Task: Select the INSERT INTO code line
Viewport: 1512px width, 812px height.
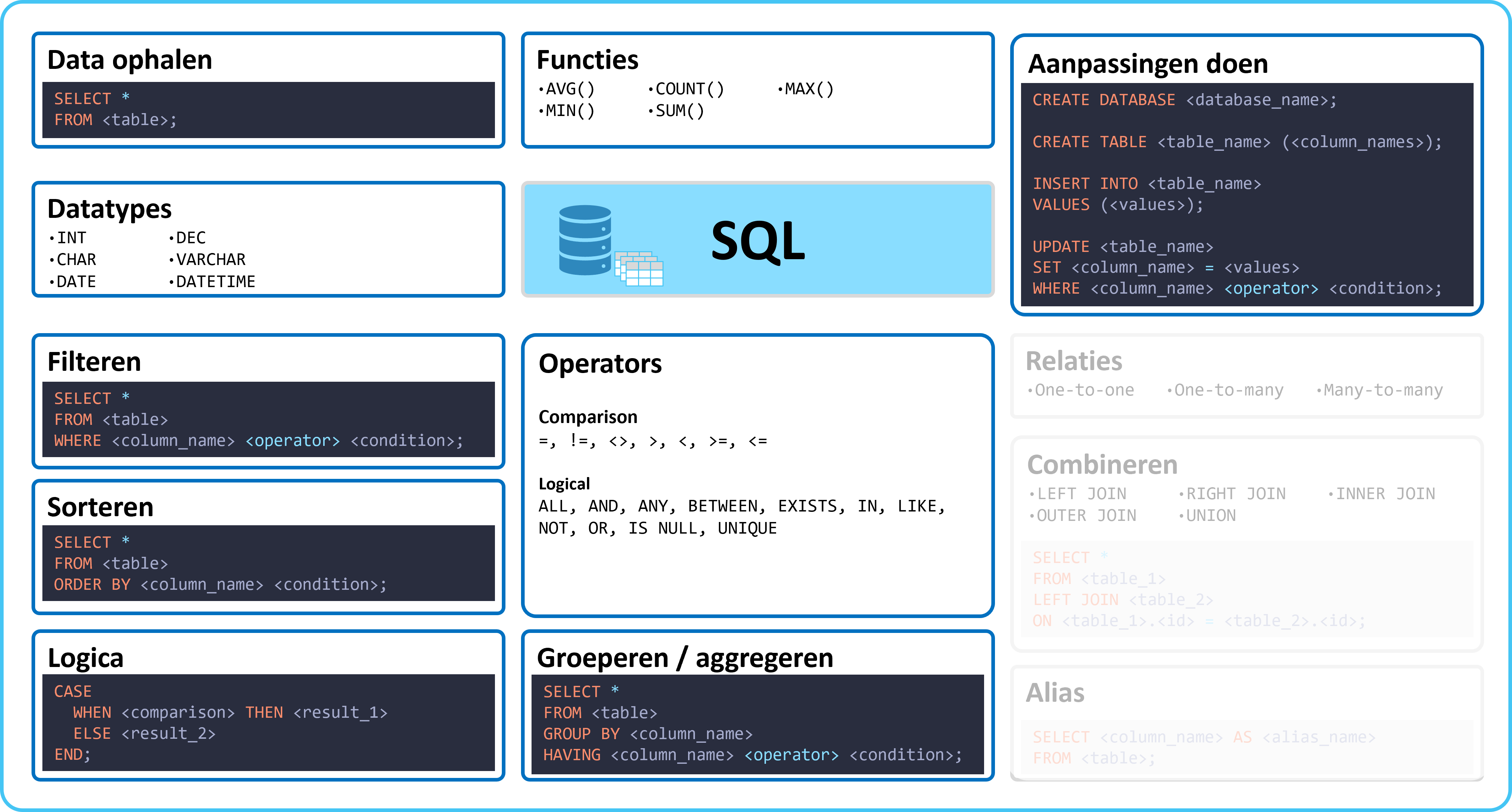Action: tap(1146, 184)
